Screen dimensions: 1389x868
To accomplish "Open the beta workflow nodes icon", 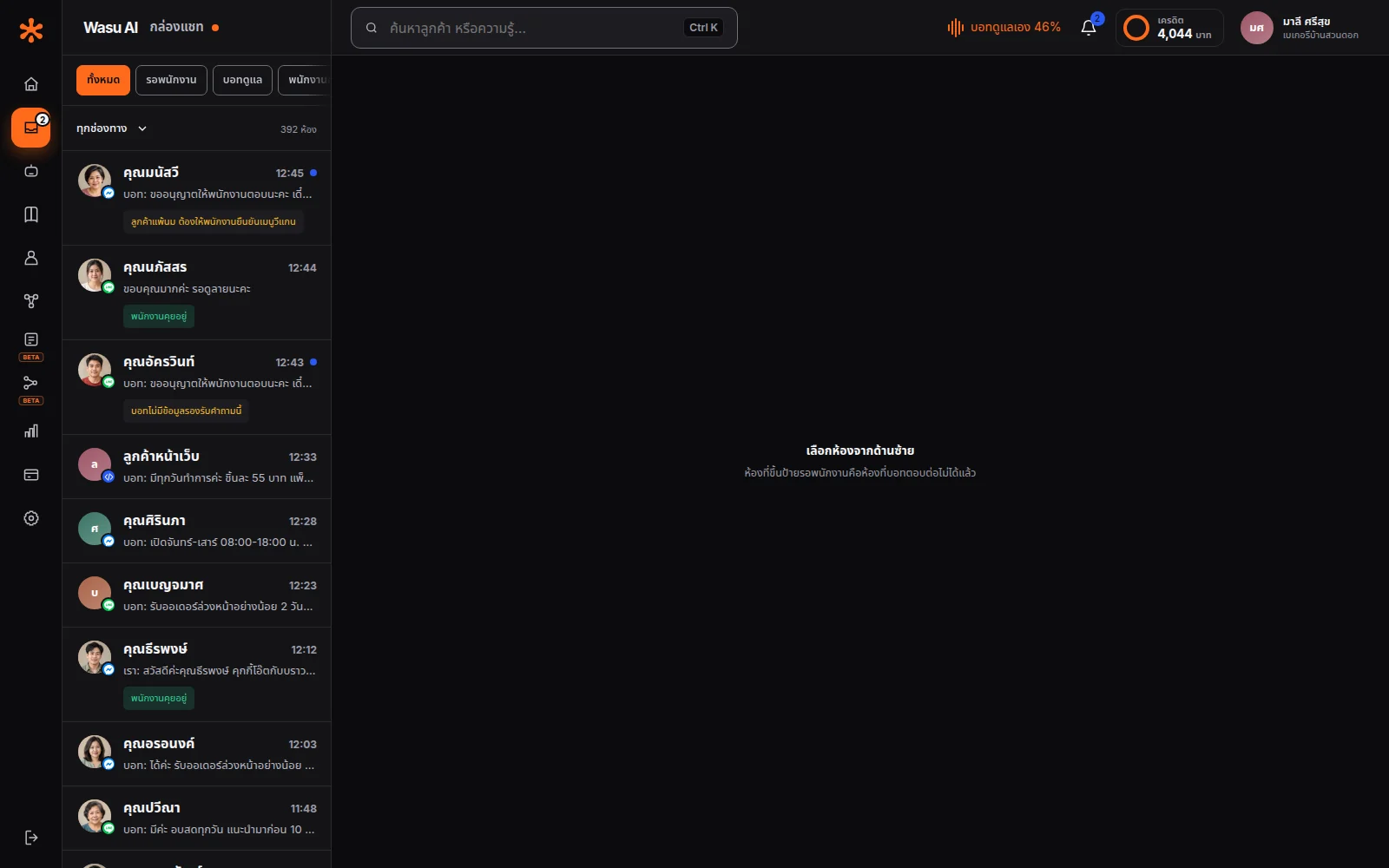I will point(31,383).
